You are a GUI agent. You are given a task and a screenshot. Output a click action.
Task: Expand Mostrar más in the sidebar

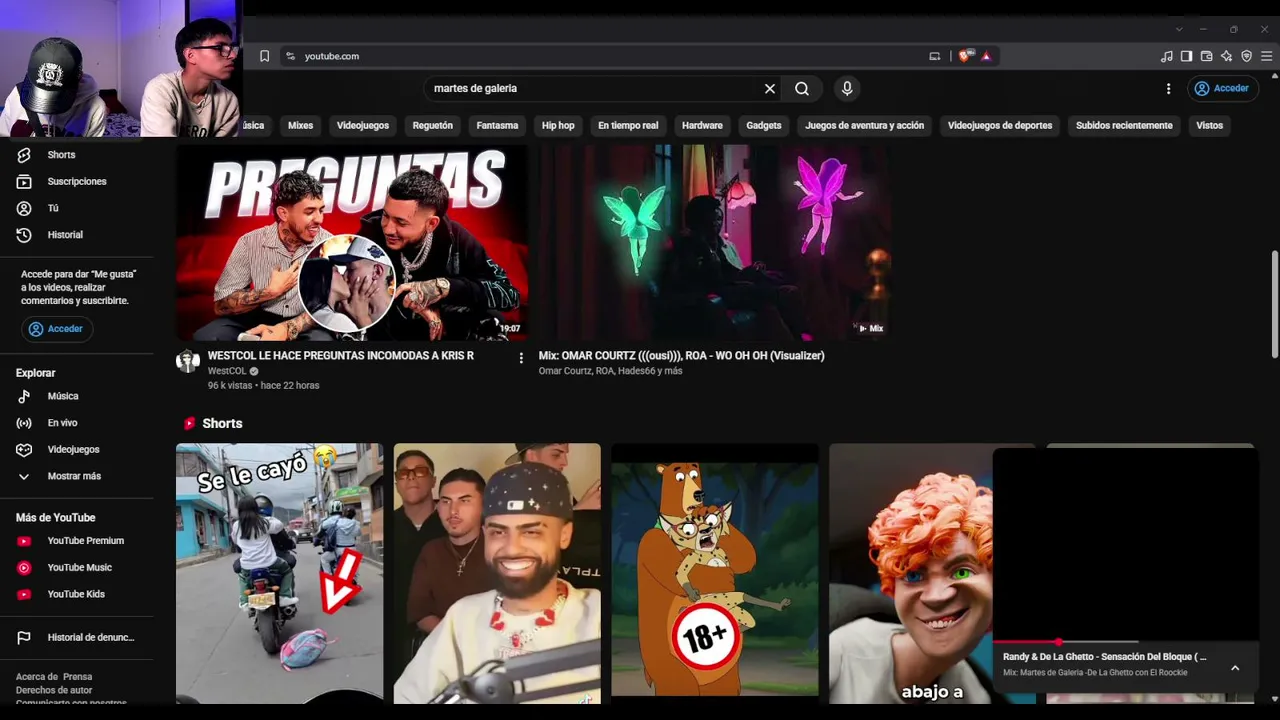[76, 476]
